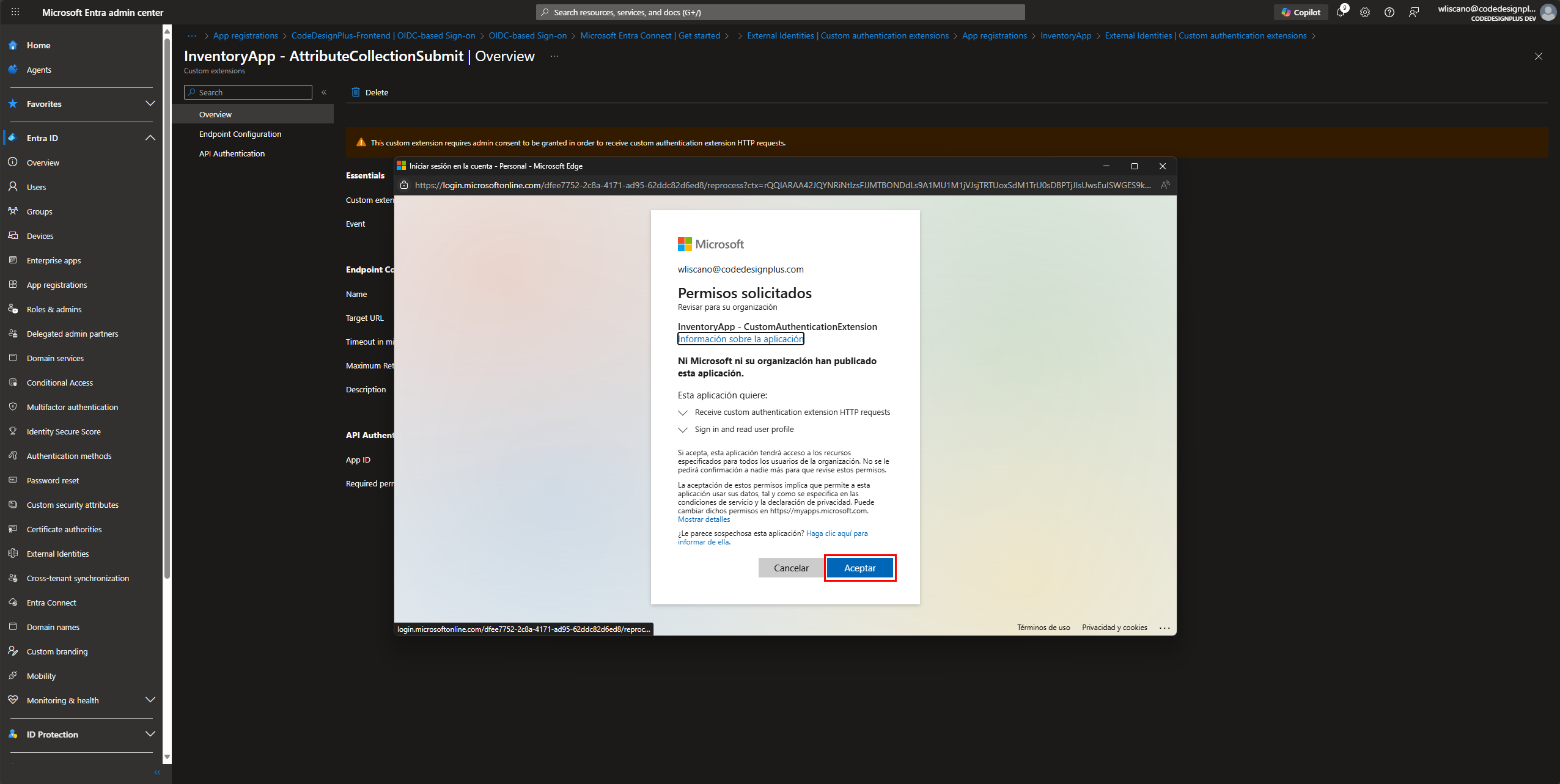The height and width of the screenshot is (784, 1560).
Task: Click the Multifactor authentication shield icon
Action: (x=13, y=407)
